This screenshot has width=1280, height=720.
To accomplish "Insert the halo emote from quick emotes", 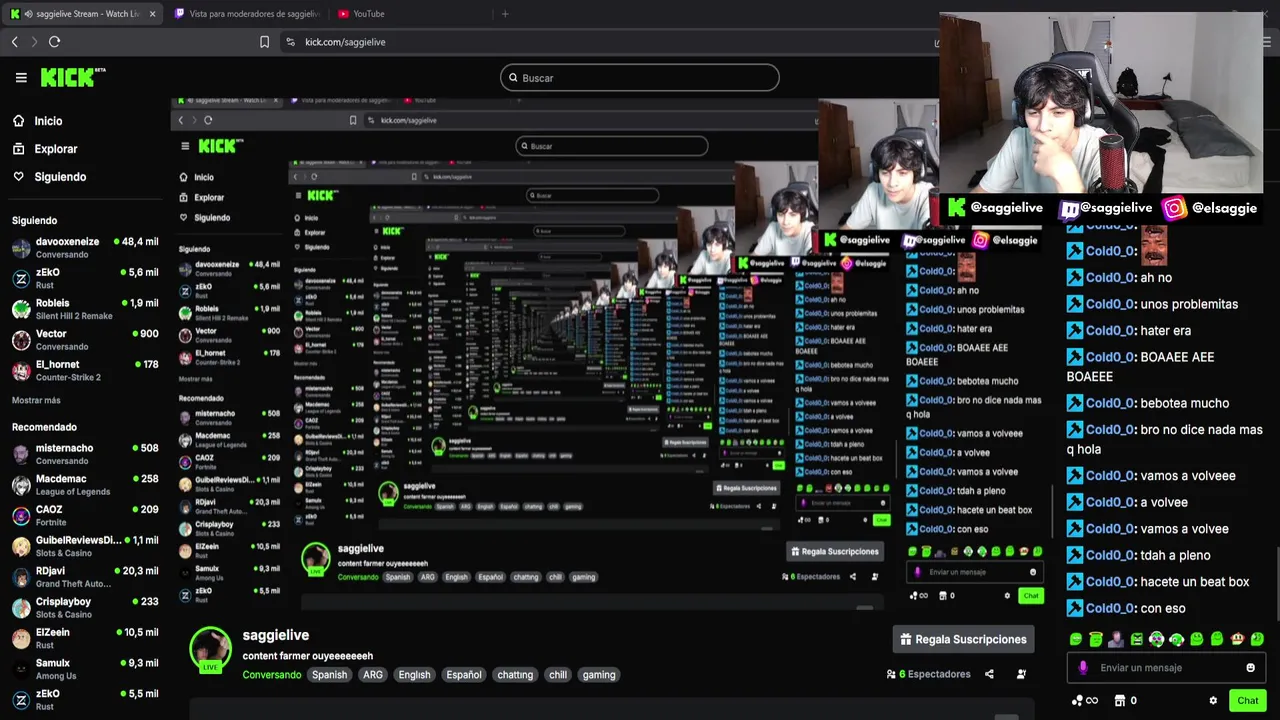I will point(1096,639).
